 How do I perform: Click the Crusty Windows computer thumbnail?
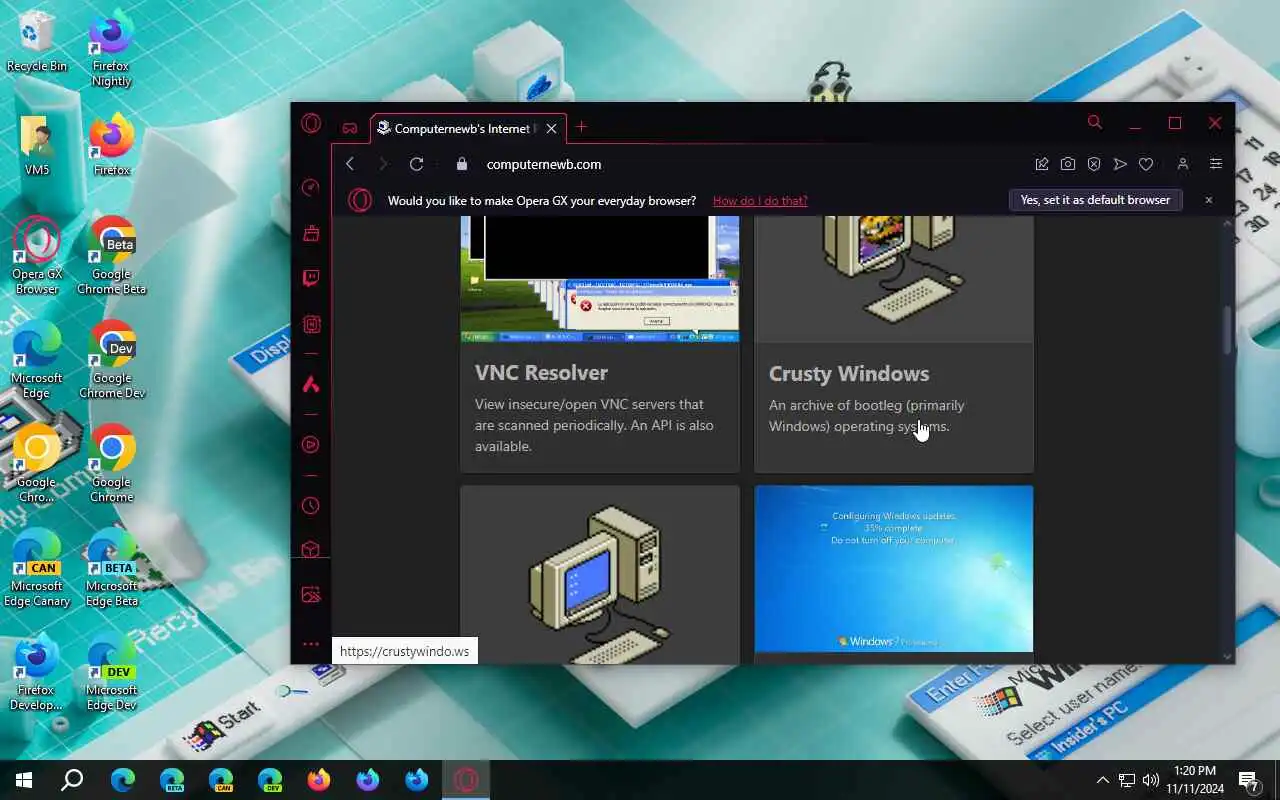[x=894, y=279]
